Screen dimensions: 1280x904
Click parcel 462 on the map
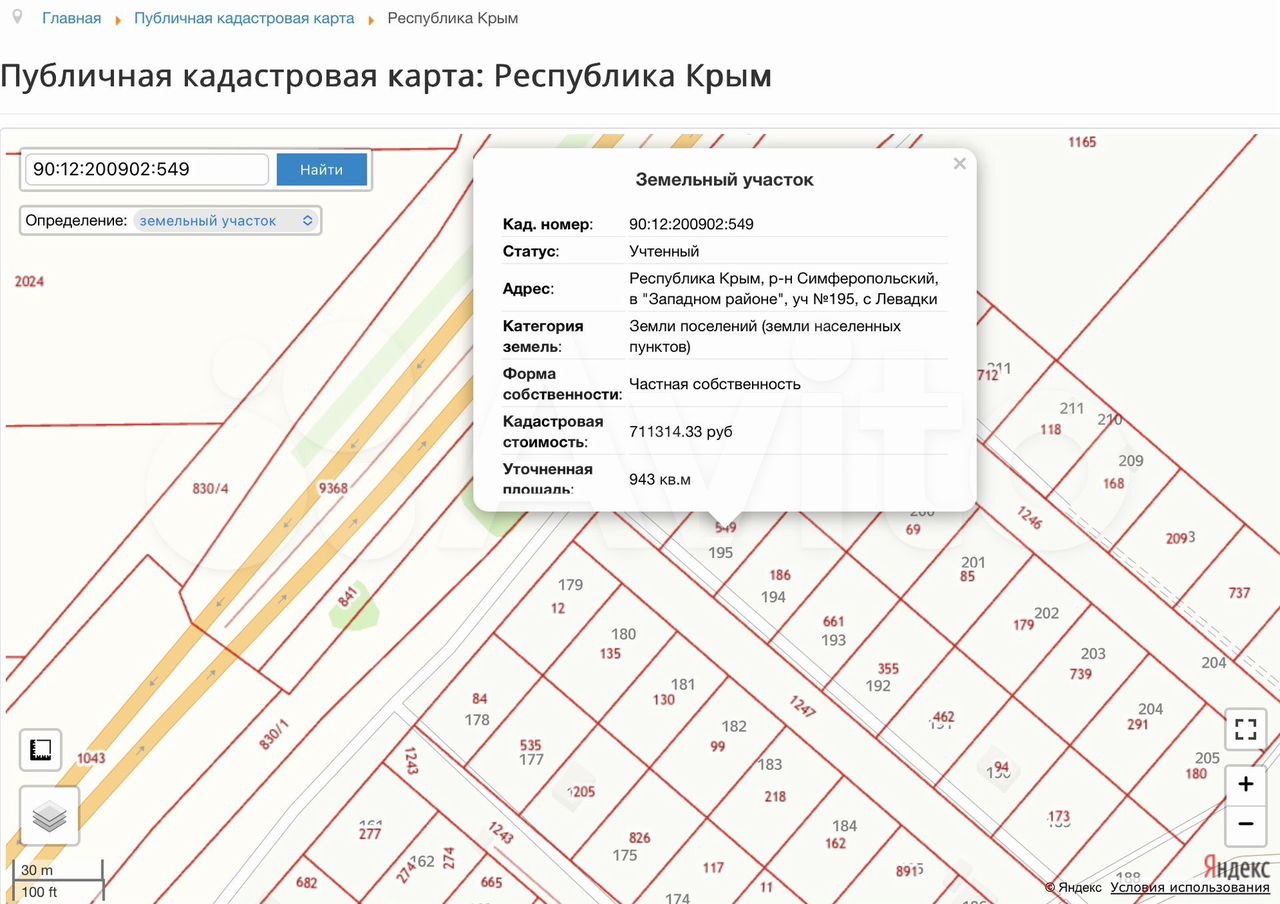pyautogui.click(x=943, y=717)
